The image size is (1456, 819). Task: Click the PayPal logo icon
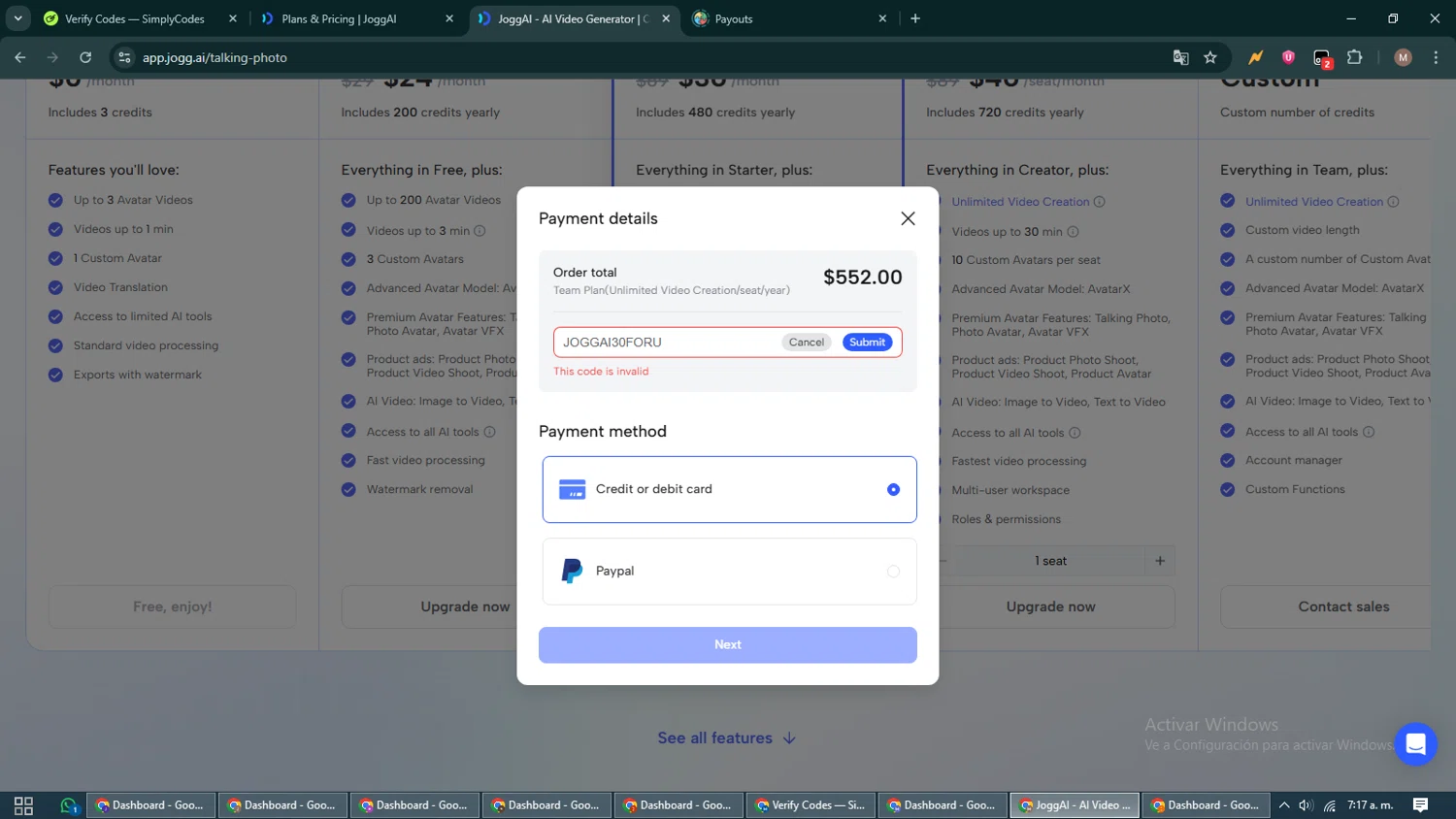(x=573, y=571)
